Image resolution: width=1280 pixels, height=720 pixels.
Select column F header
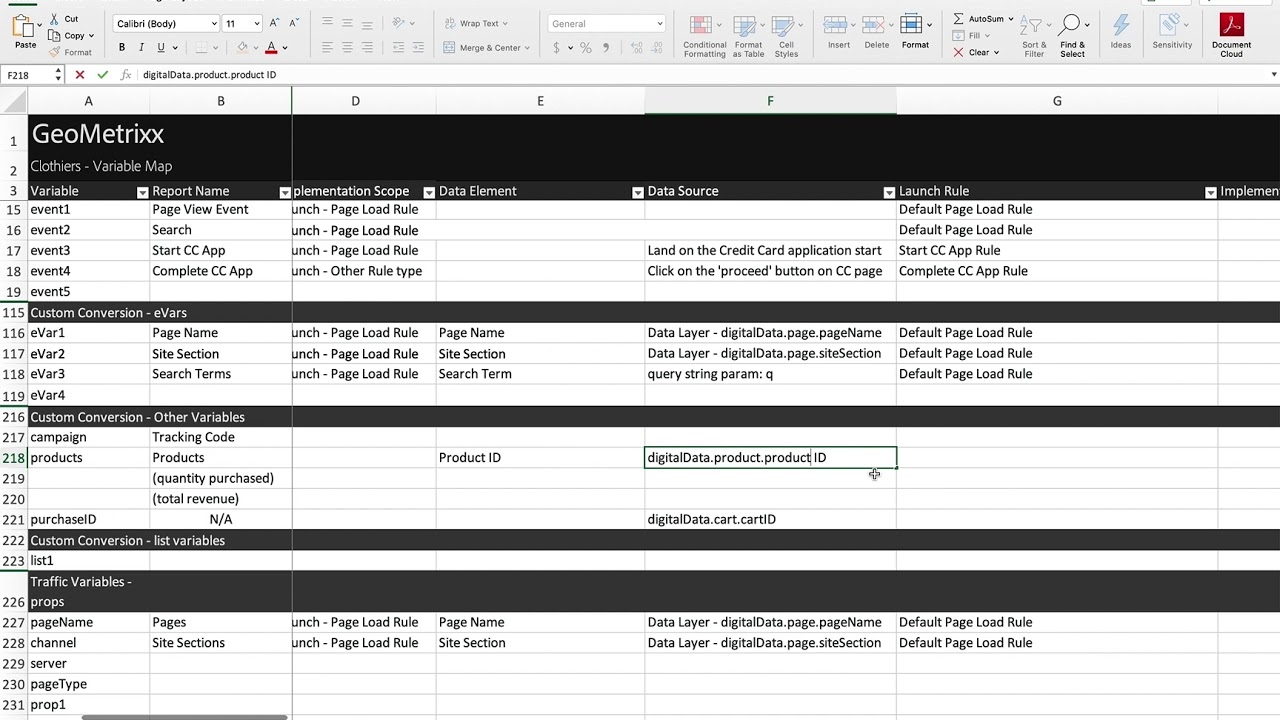770,101
